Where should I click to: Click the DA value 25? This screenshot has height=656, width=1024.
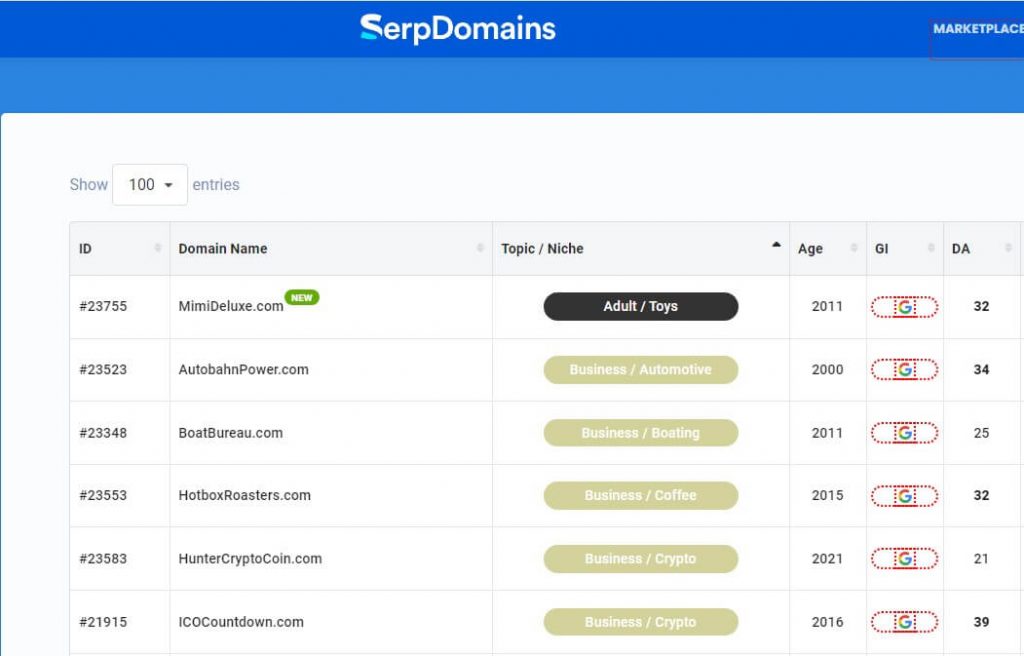click(x=982, y=433)
